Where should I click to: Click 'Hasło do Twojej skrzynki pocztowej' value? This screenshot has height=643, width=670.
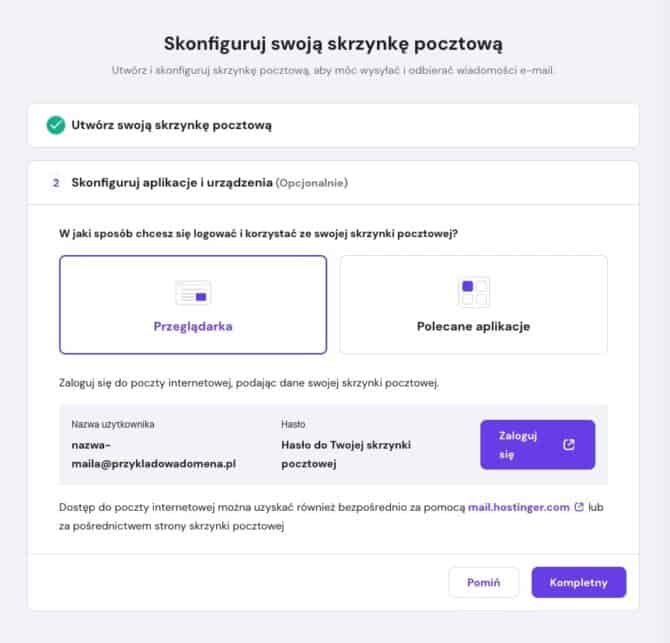[347, 454]
